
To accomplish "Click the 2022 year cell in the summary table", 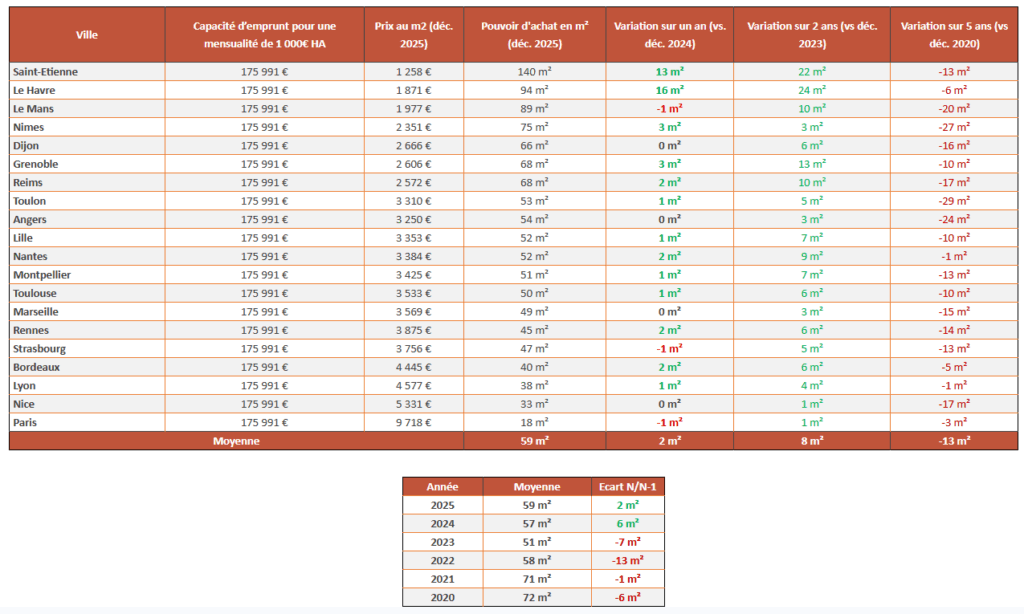I will tap(442, 560).
